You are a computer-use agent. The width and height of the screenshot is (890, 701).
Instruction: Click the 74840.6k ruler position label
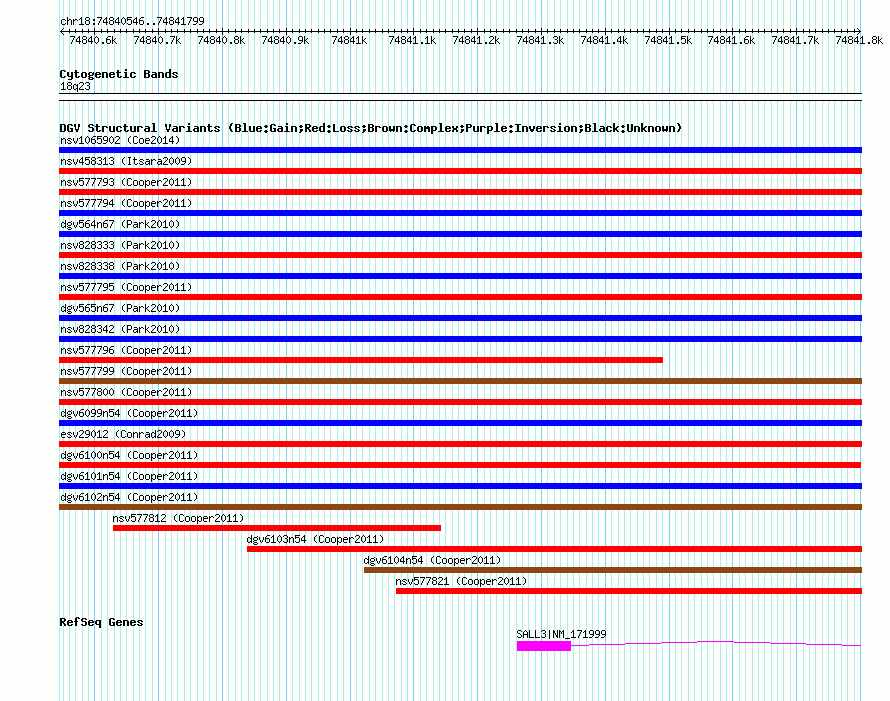coord(93,41)
